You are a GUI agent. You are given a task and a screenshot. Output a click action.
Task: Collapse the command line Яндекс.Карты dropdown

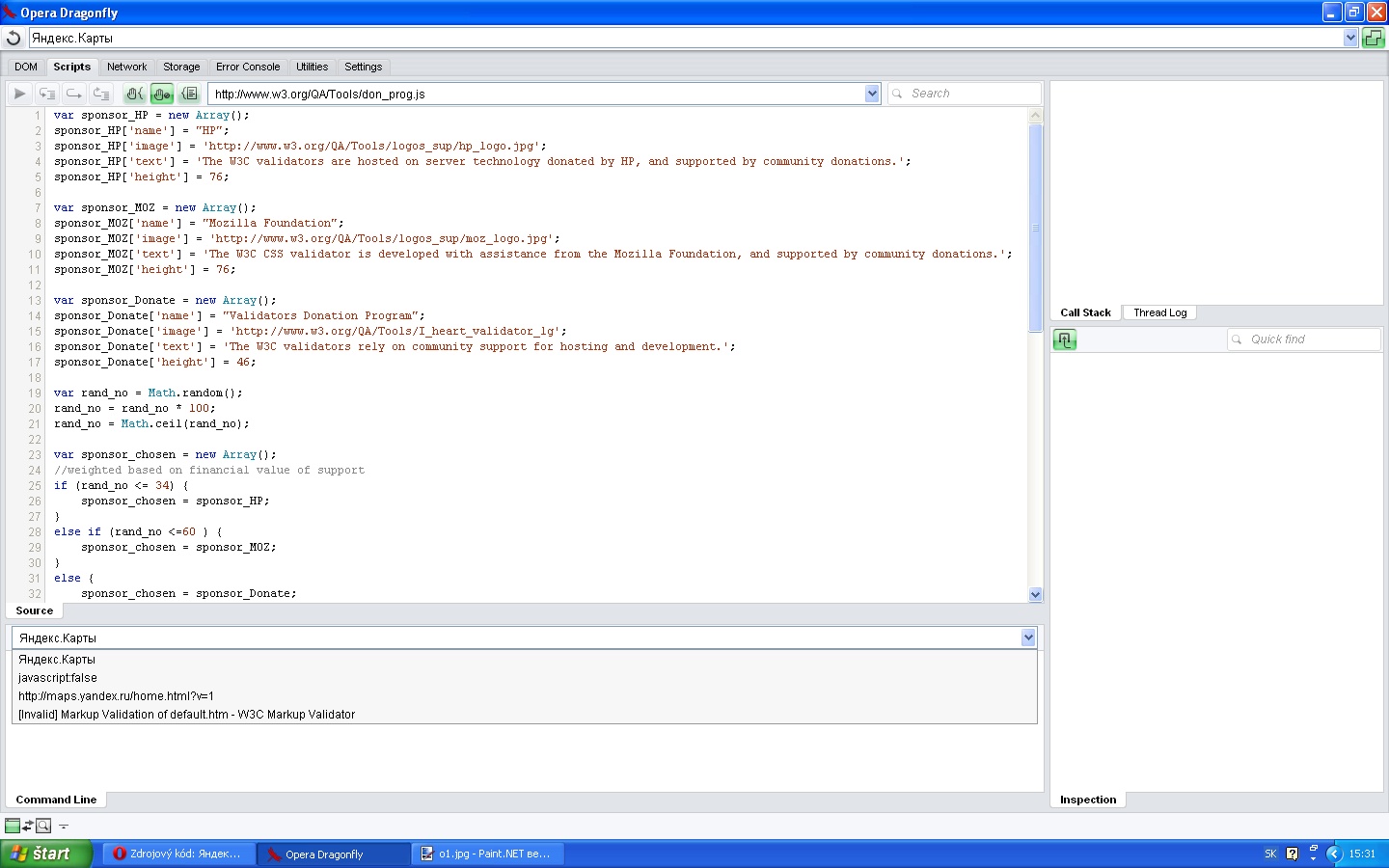pyautogui.click(x=1028, y=637)
